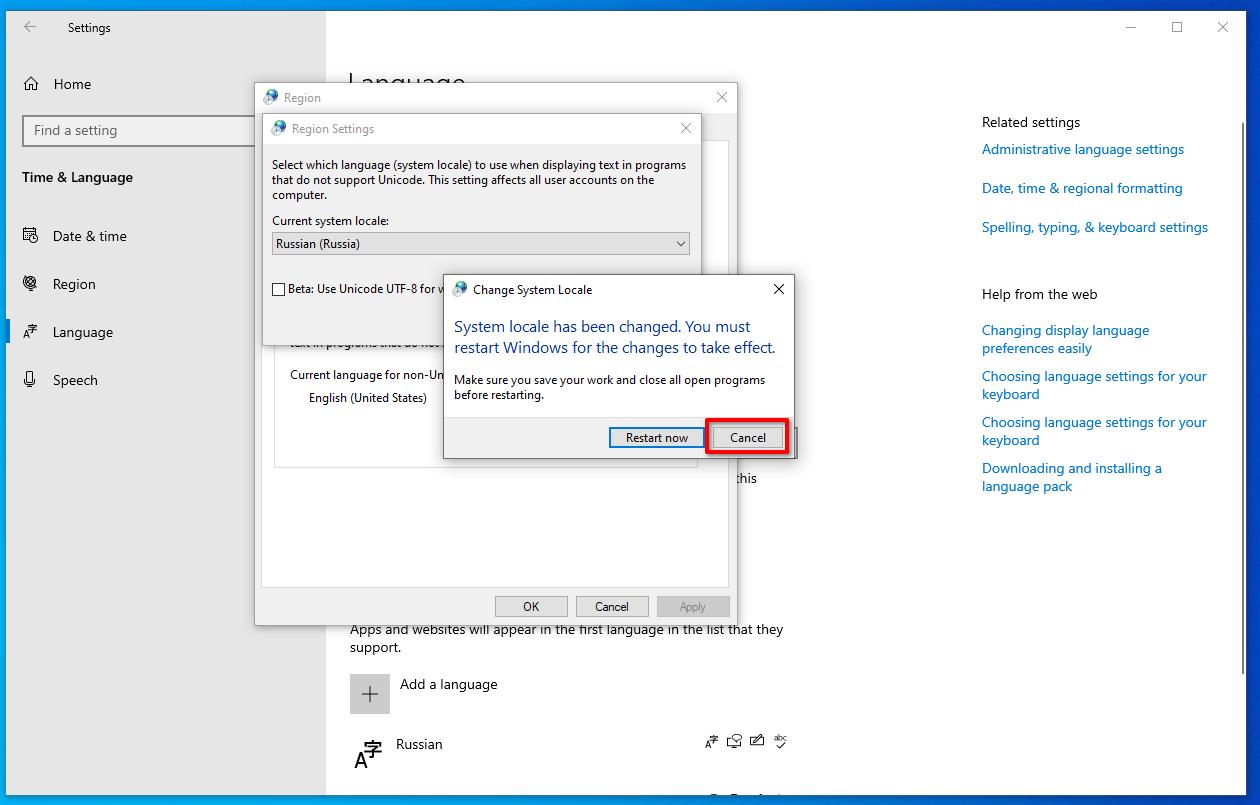Click the Settings back arrow
The height and width of the screenshot is (805, 1260).
(x=30, y=27)
